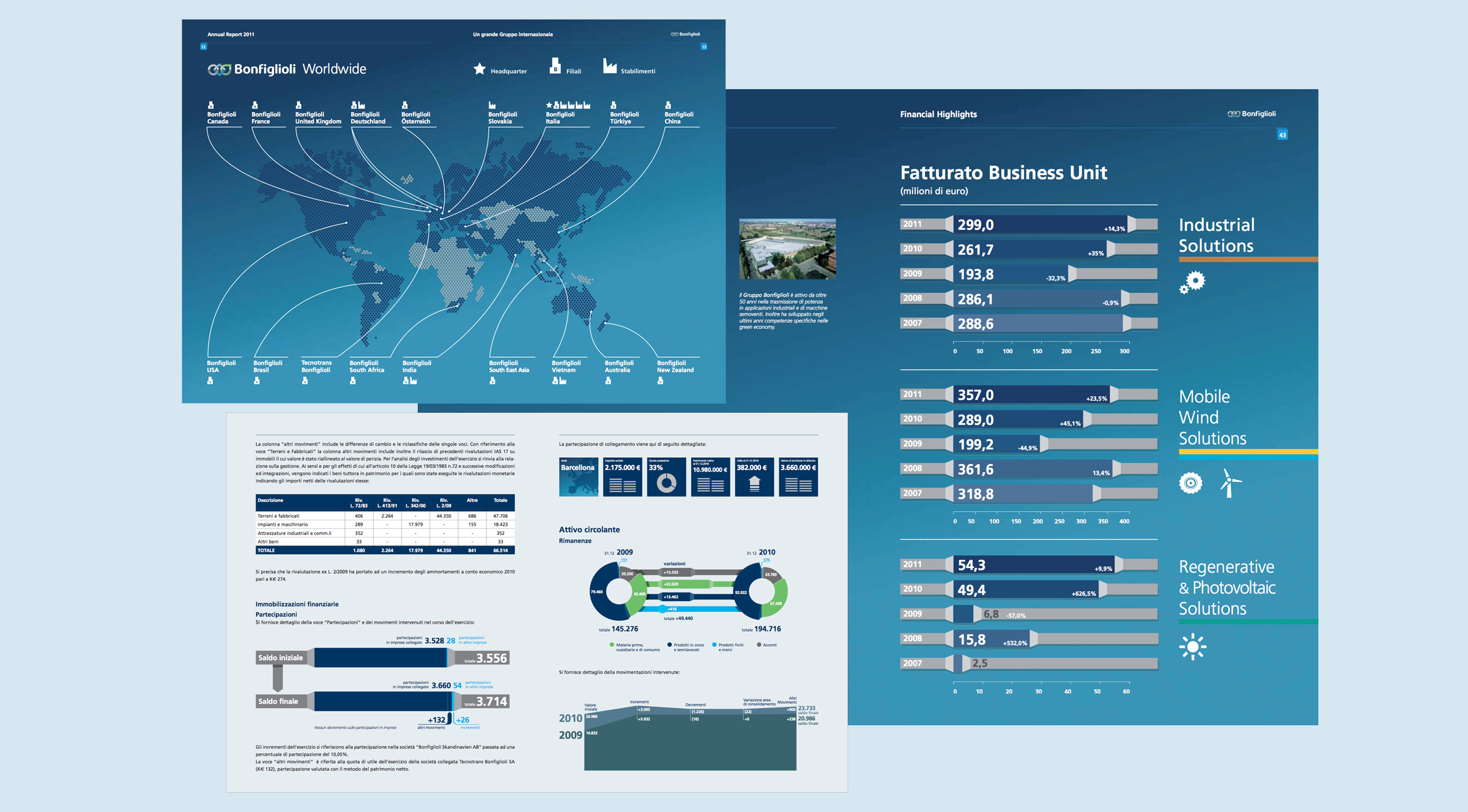
Task: Select the Bonfiglioli Vietnam label
Action: click(566, 366)
